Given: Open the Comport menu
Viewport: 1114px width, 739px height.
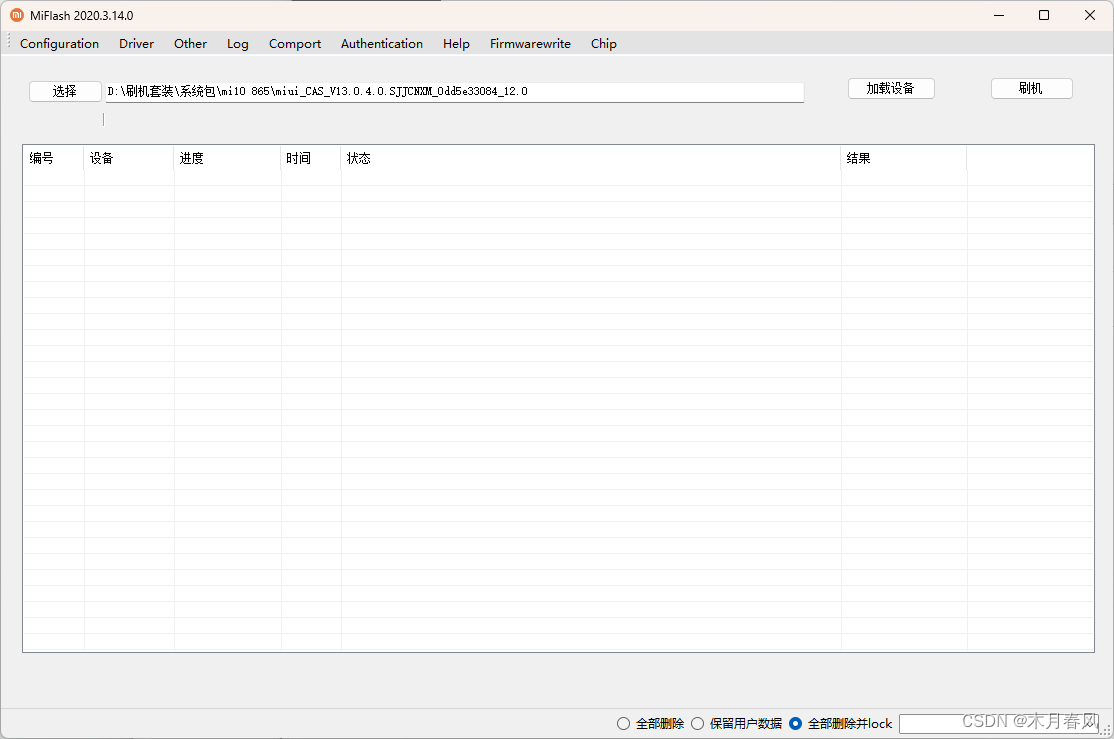Looking at the screenshot, I should (x=295, y=43).
